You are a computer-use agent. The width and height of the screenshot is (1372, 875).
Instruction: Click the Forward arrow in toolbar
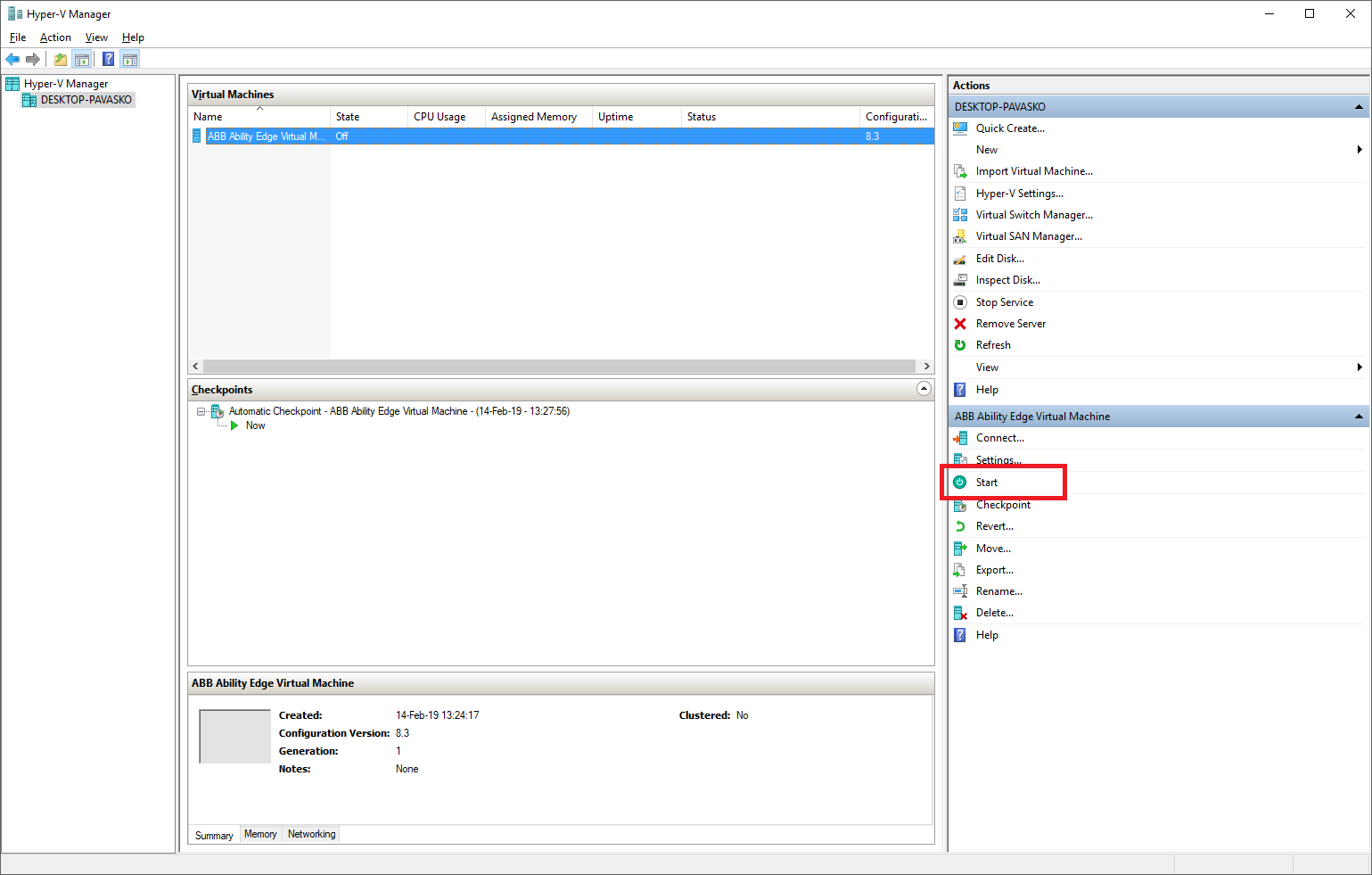[33, 60]
